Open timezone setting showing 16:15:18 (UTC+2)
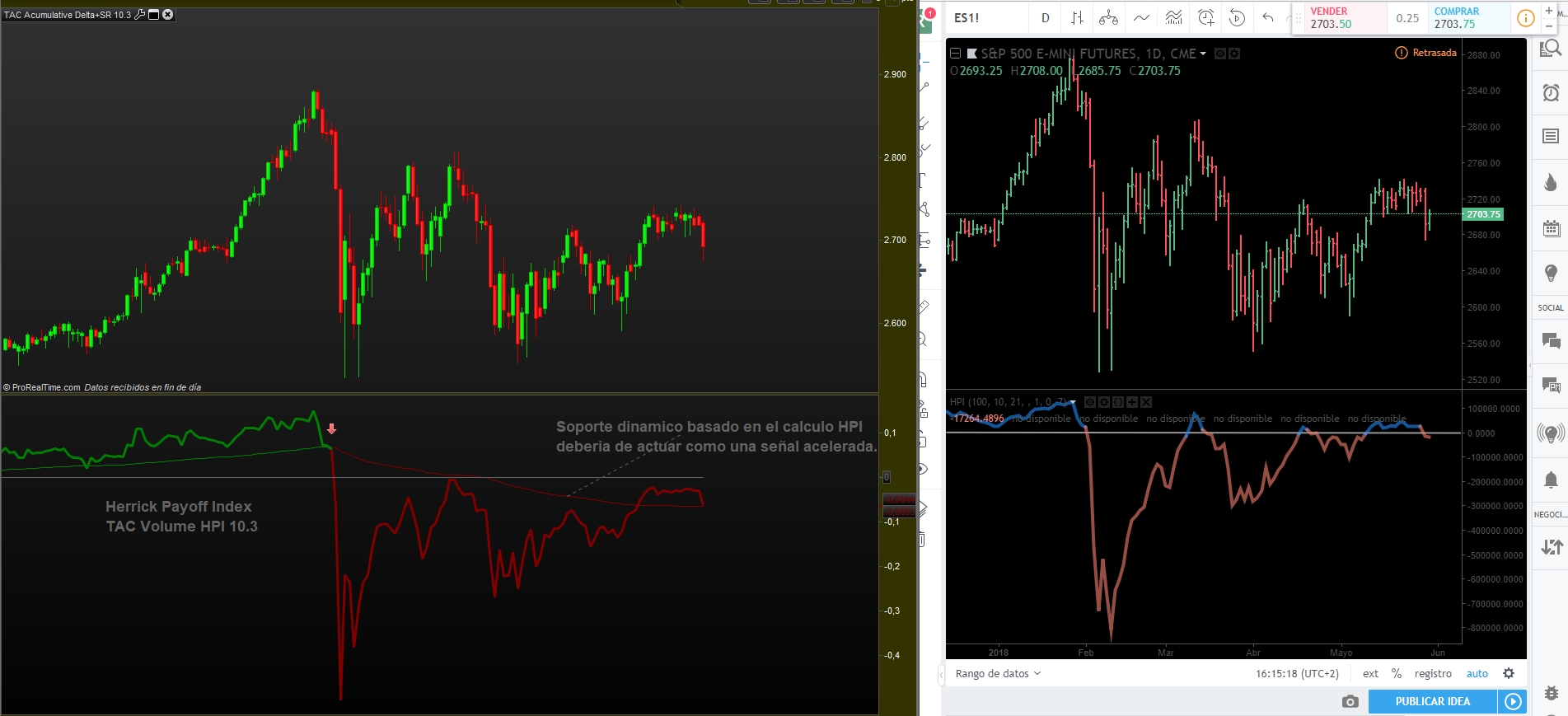 (x=1297, y=673)
